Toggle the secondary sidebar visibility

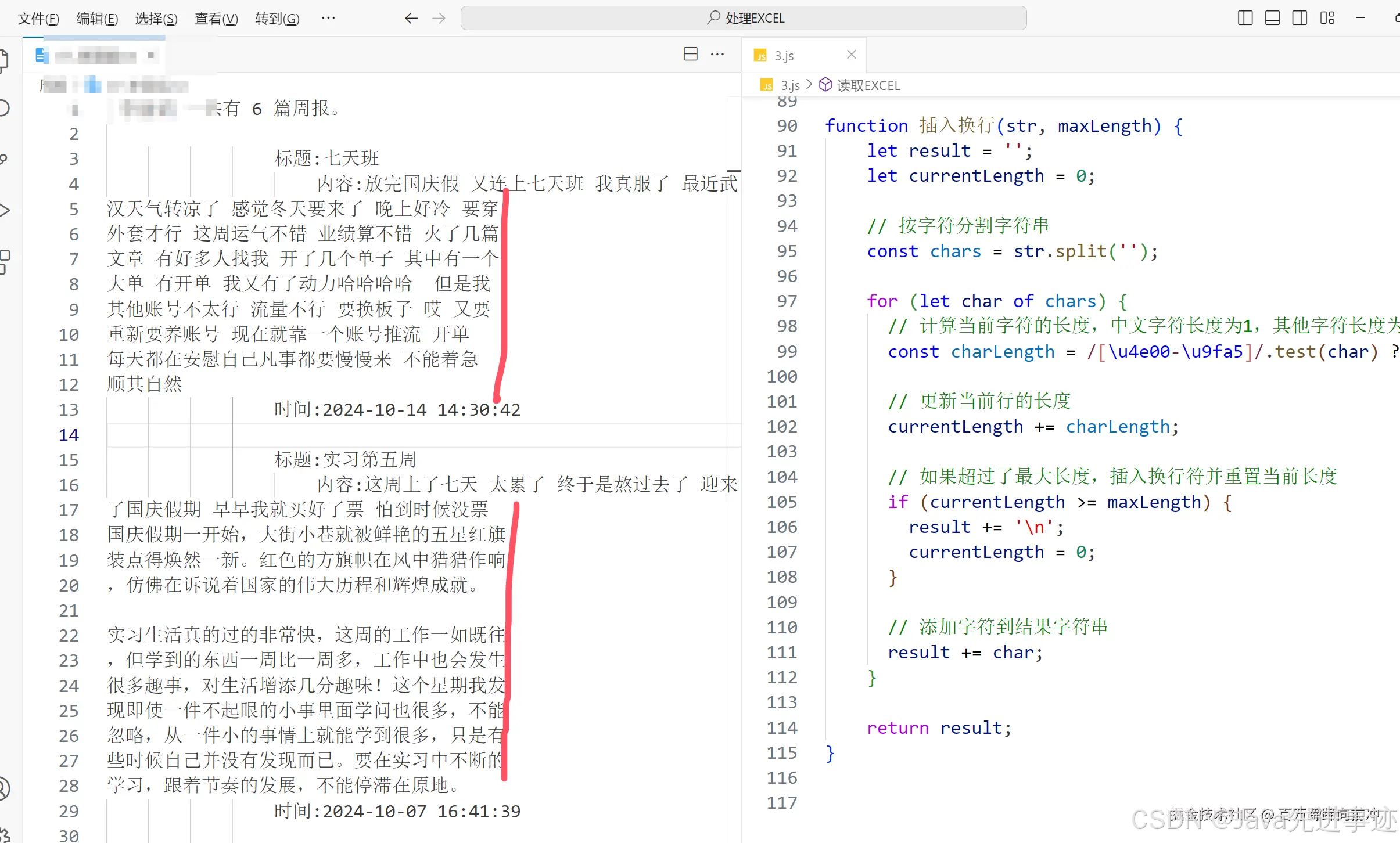point(1300,18)
